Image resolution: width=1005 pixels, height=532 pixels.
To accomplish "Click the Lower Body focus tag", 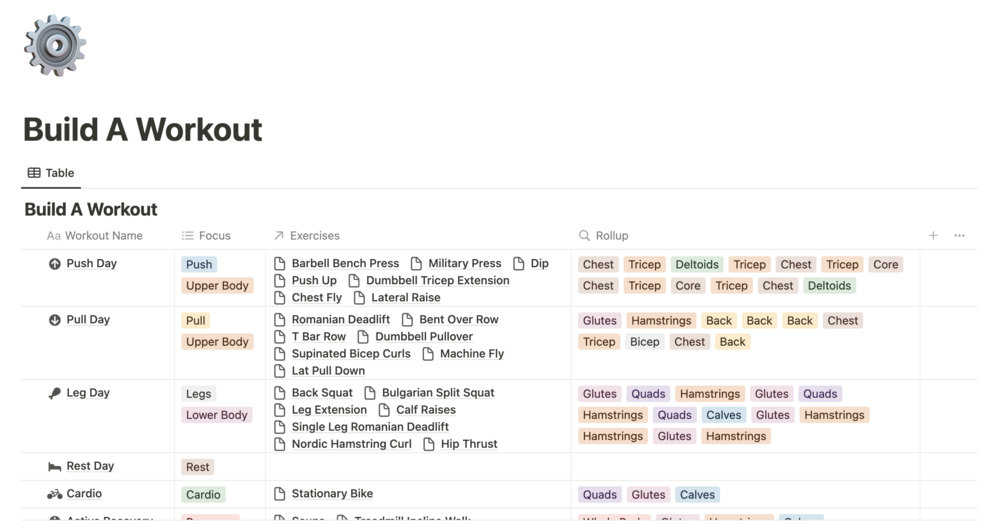I will click(x=217, y=415).
